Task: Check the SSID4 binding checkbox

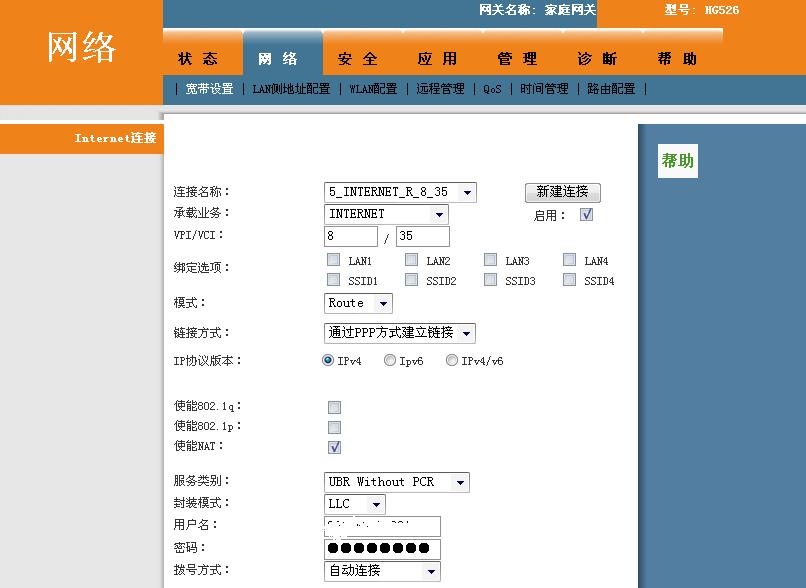Action: click(x=569, y=280)
